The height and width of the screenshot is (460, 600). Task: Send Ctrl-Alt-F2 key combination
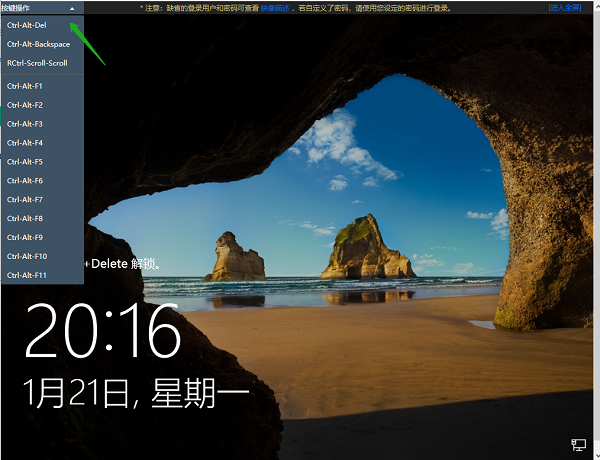(x=25, y=105)
